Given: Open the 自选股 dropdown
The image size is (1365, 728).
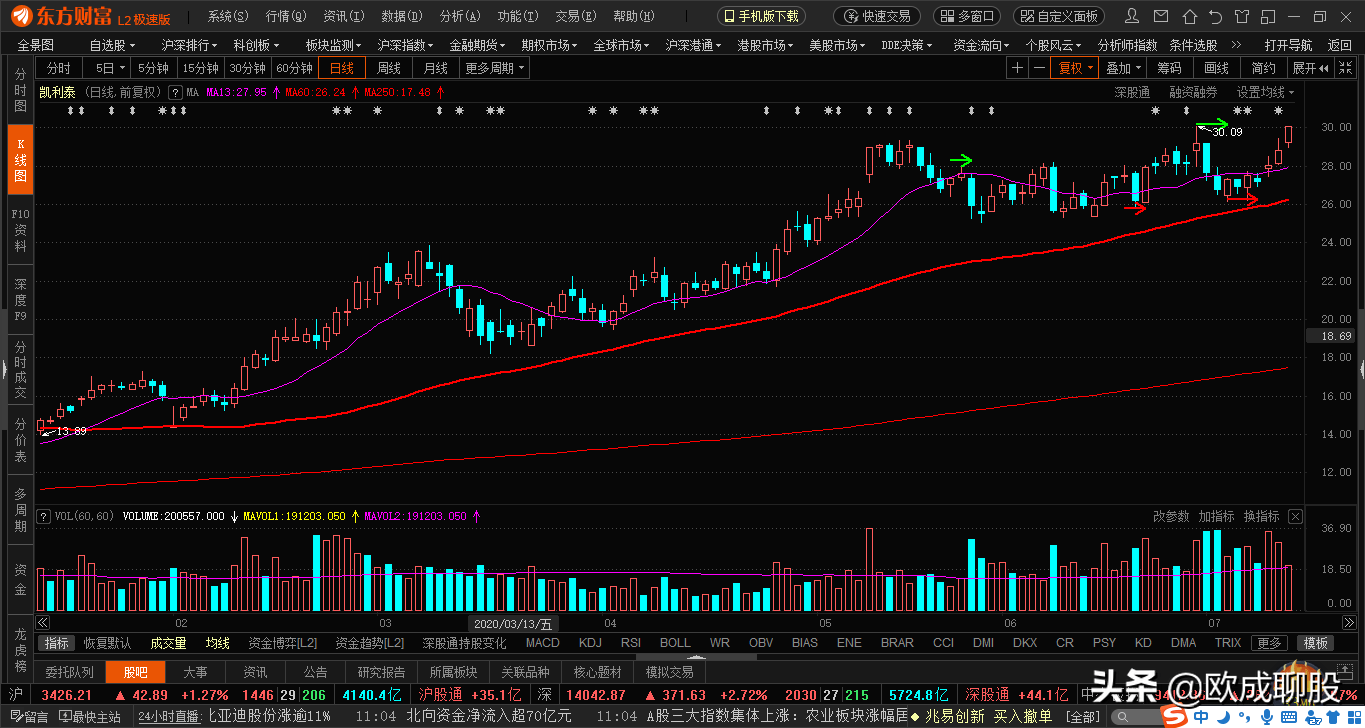Looking at the screenshot, I should point(112,45).
